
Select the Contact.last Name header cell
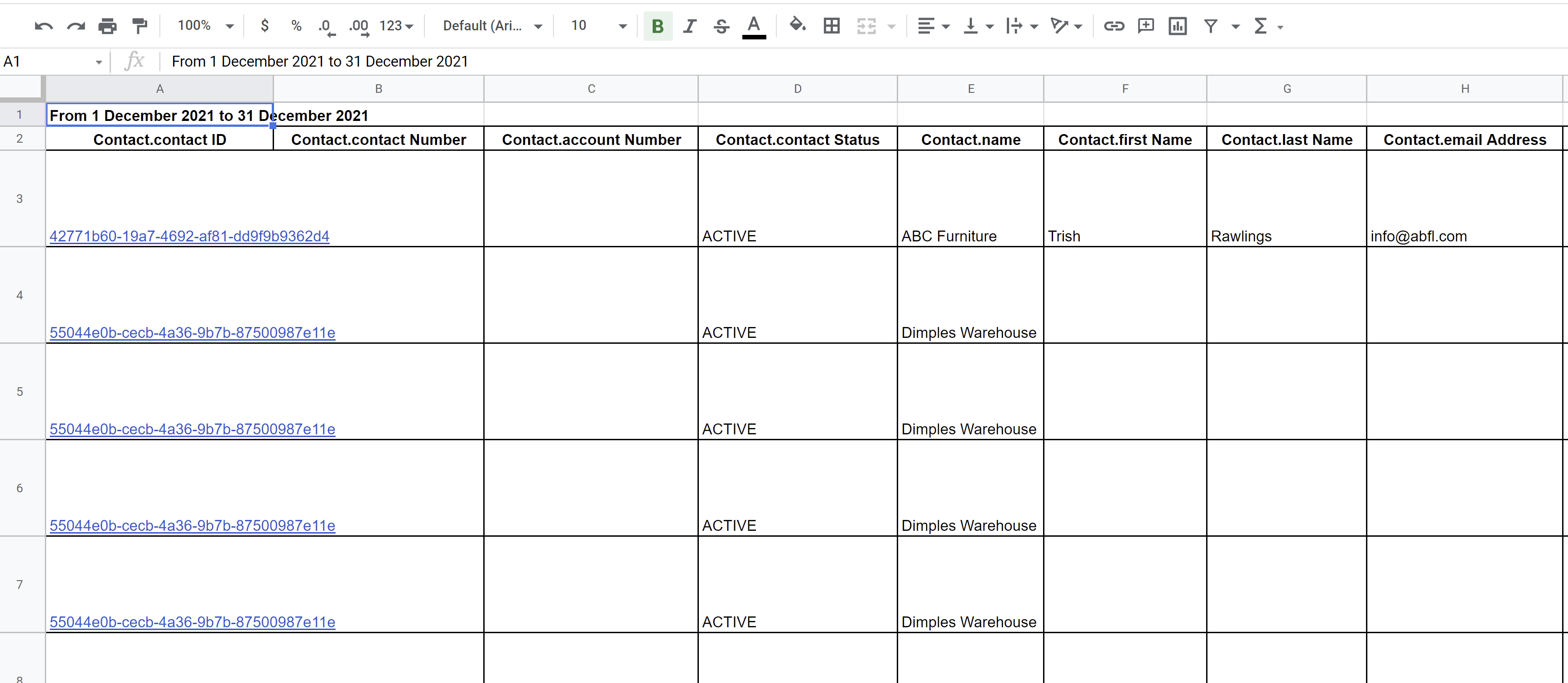[x=1287, y=139]
